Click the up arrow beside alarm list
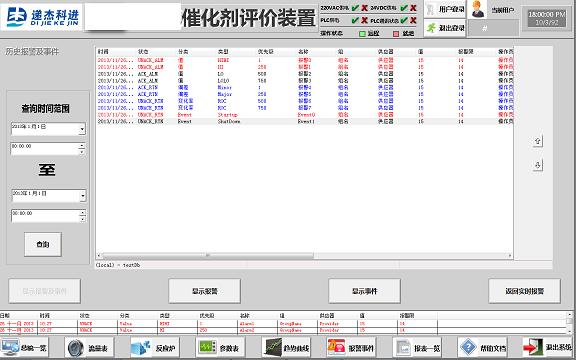This screenshot has height=360, width=576. [x=538, y=141]
